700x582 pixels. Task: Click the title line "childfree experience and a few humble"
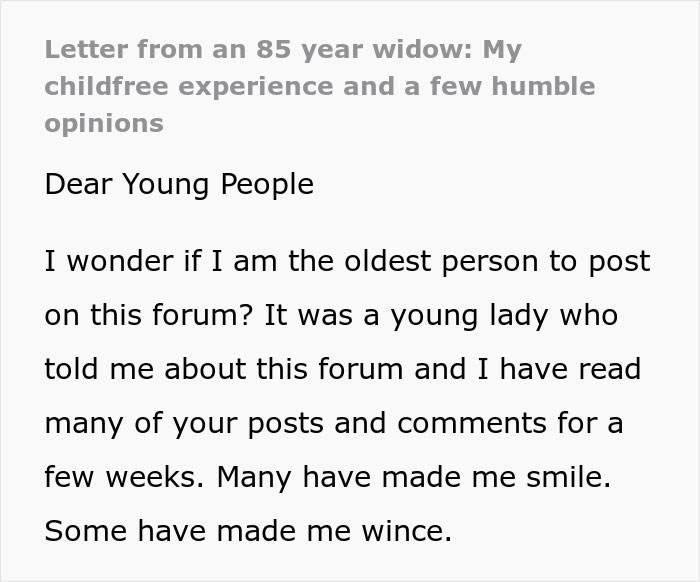[320, 86]
